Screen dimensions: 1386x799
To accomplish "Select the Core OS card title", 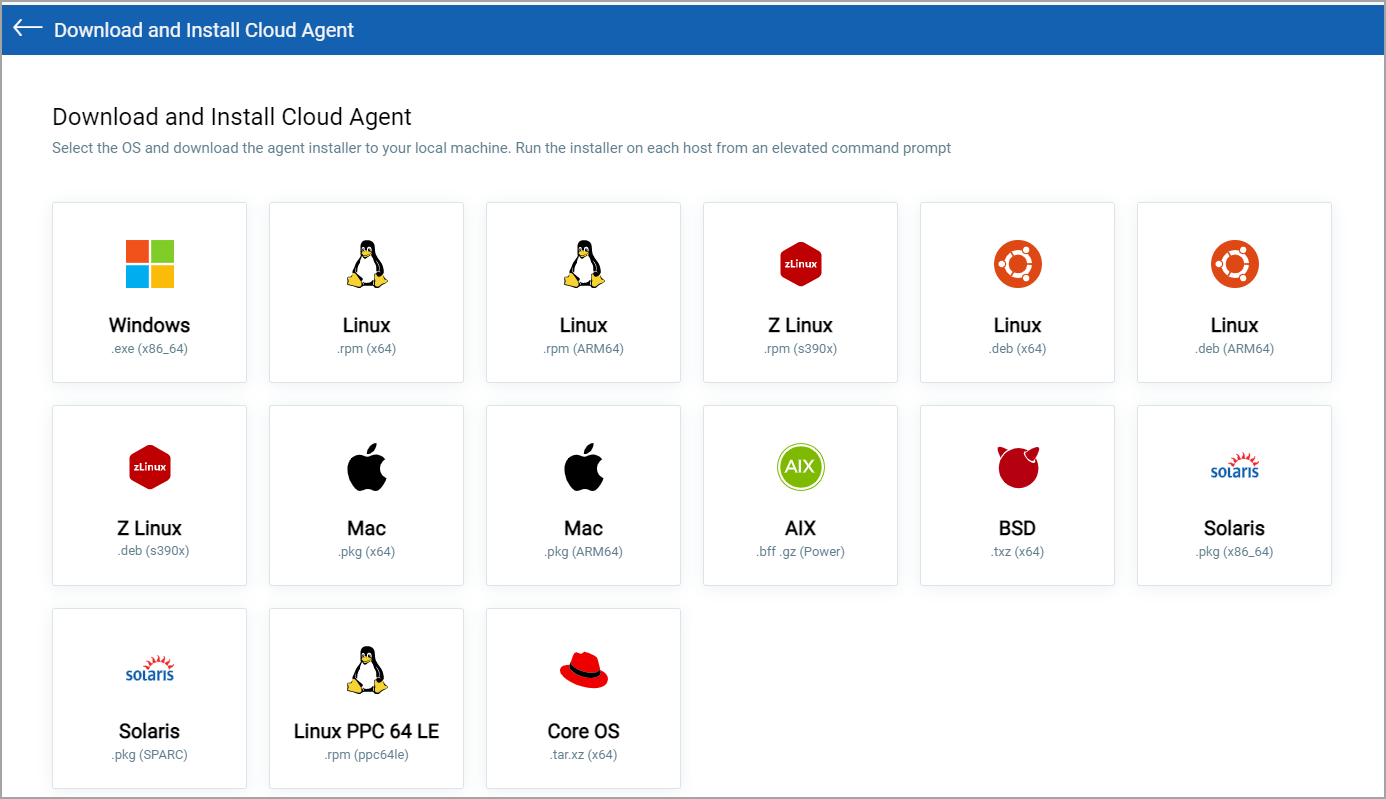I will pos(584,731).
